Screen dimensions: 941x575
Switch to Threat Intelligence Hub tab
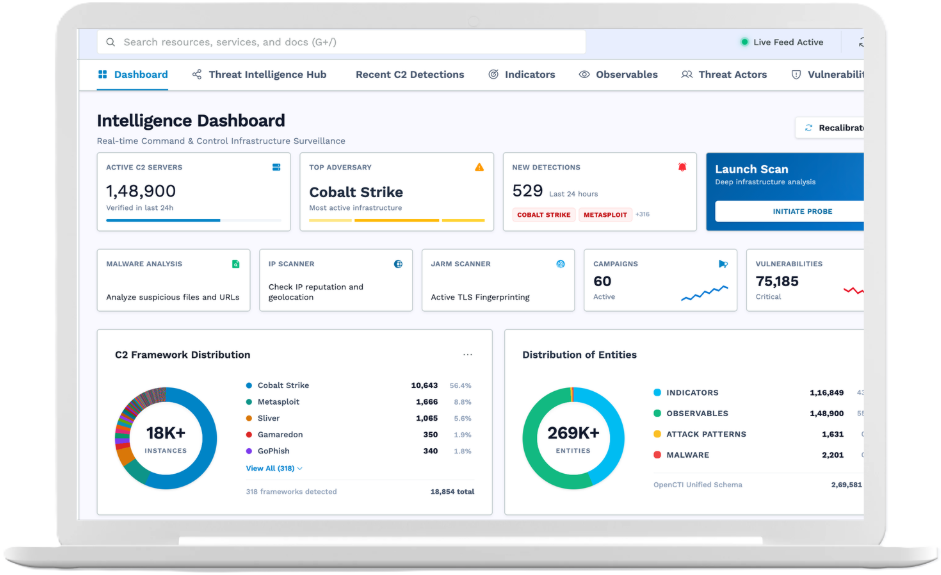259,74
